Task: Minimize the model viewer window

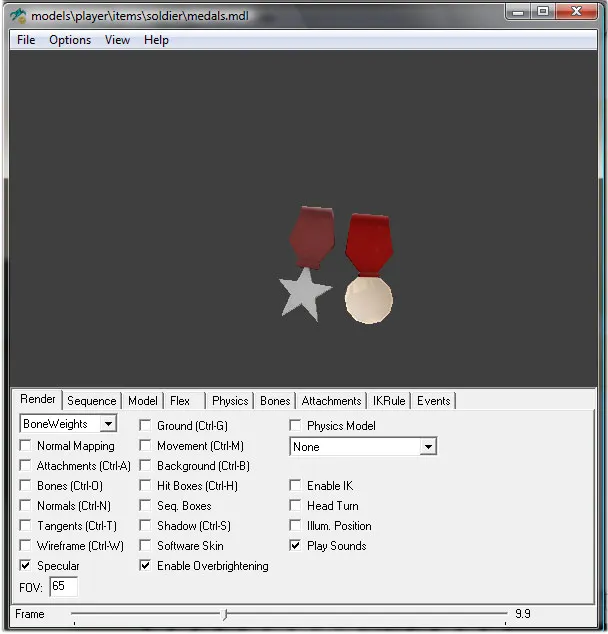Action: 517,12
